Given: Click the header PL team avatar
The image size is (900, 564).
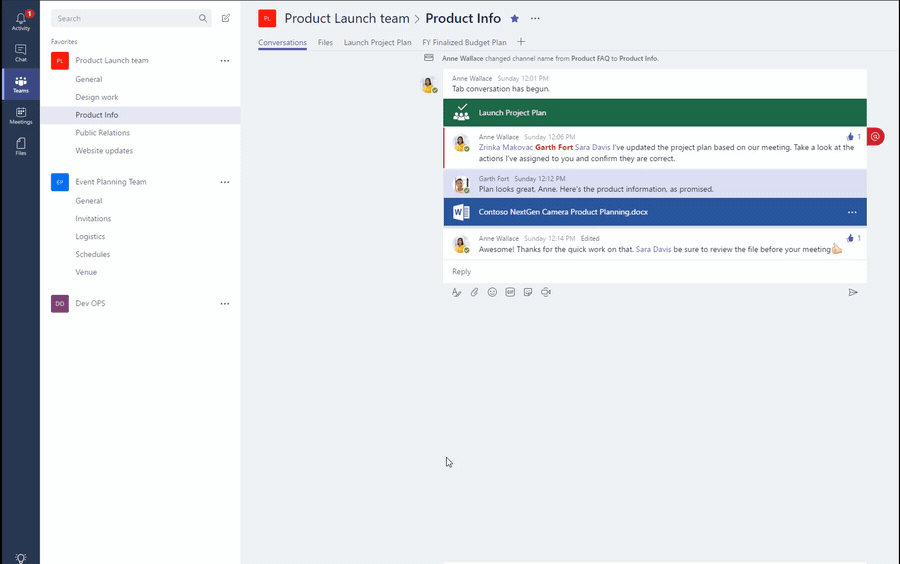Looking at the screenshot, I should 267,18.
